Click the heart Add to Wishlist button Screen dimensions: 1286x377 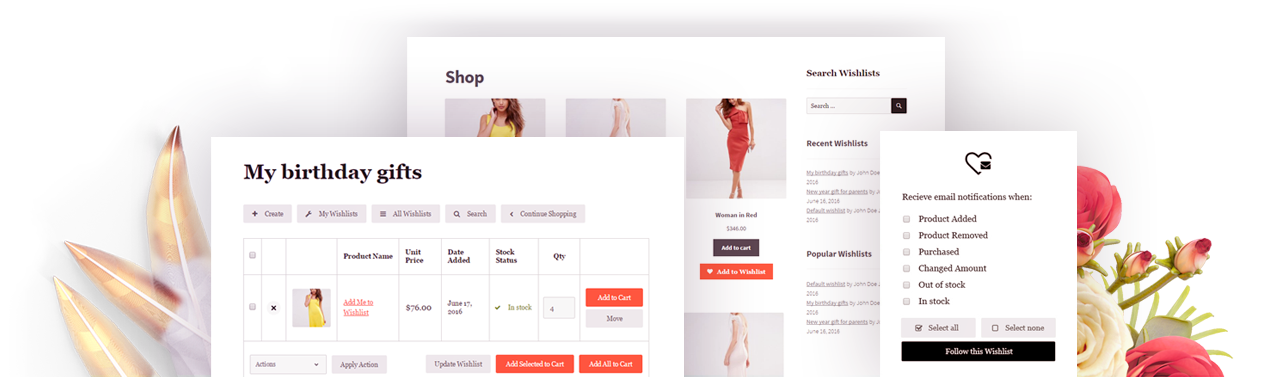click(x=736, y=271)
